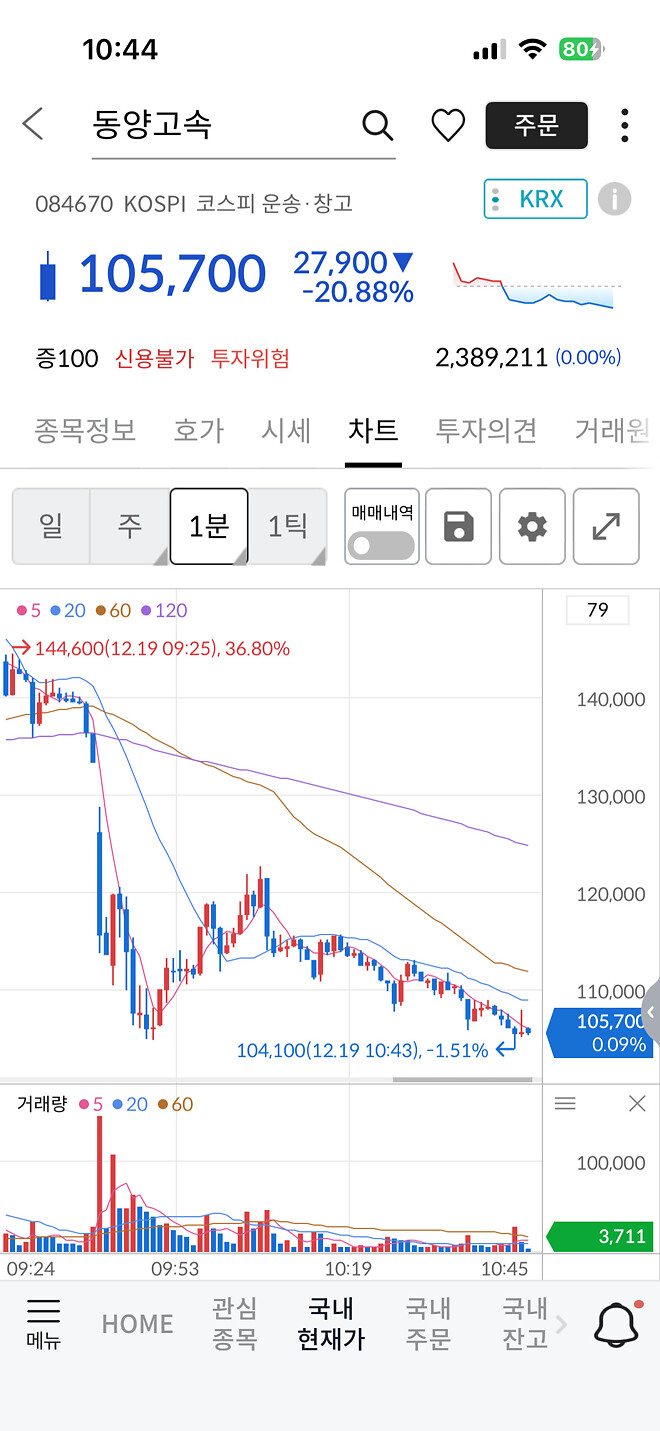Save the chart using the save icon
Image resolution: width=660 pixels, height=1431 pixels.
pos(458,526)
